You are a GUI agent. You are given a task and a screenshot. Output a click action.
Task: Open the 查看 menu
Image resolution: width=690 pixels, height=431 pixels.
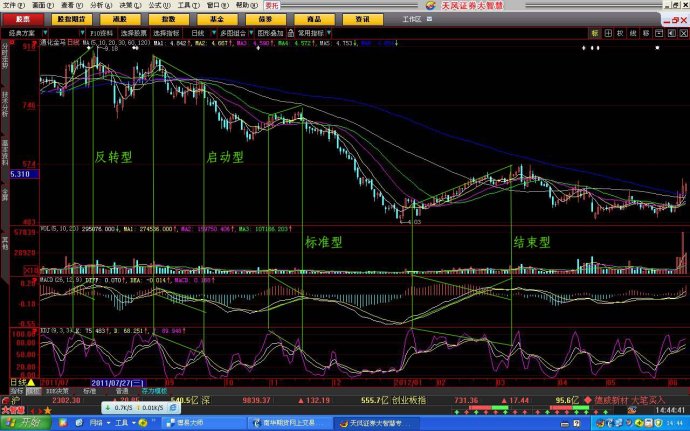point(72,5)
